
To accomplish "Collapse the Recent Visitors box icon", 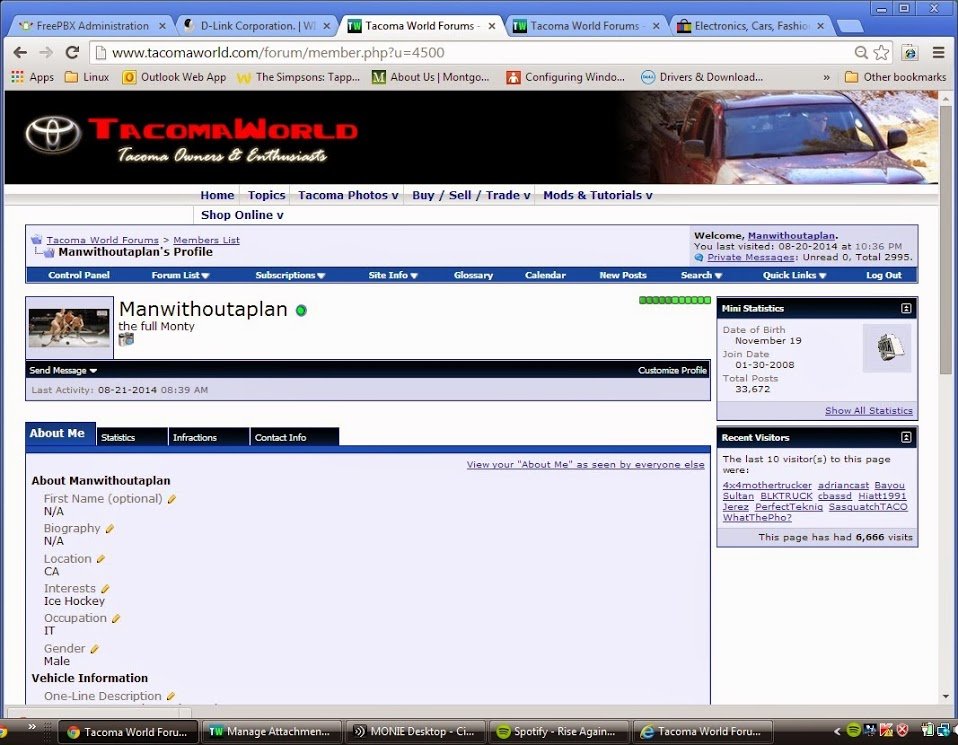I will pos(906,438).
